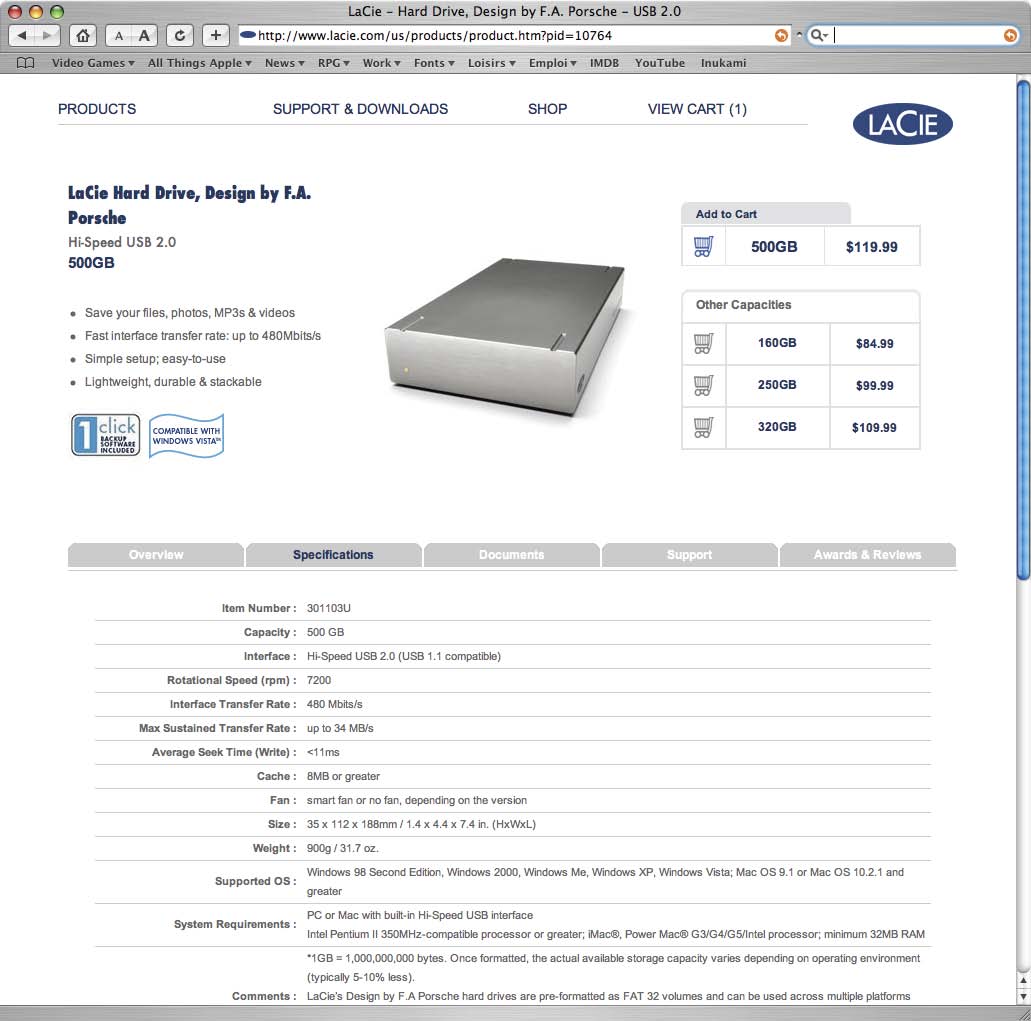Click the window resize grip corner
The height and width of the screenshot is (1021, 1031).
1023,1013
